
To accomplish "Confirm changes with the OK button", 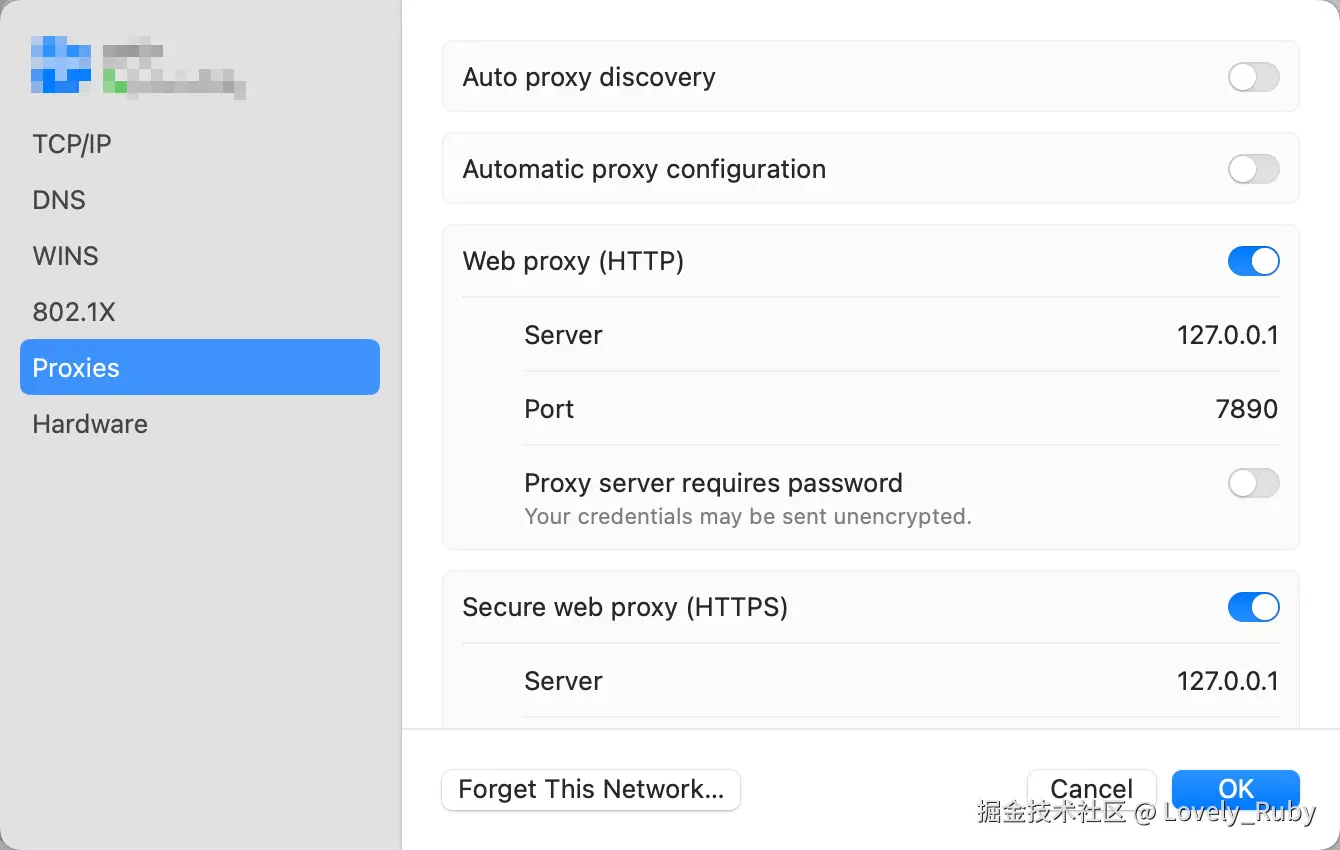I will pyautogui.click(x=1235, y=788).
